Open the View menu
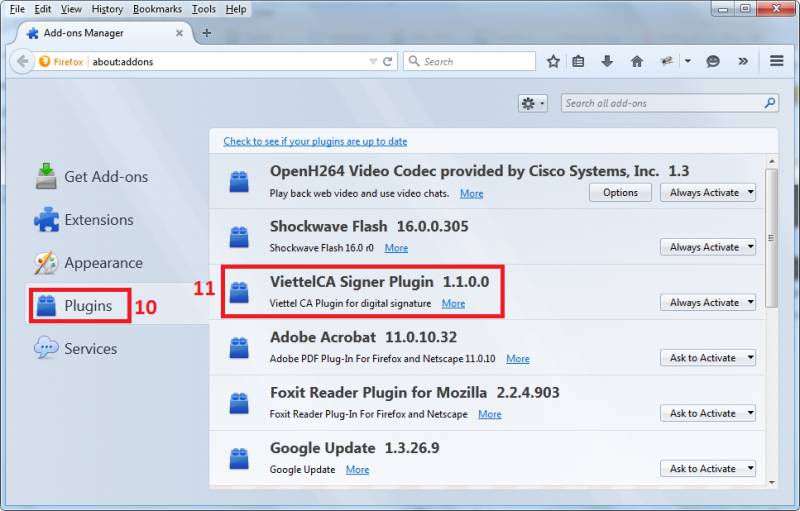Viewport: 800px width, 511px height. click(x=71, y=9)
